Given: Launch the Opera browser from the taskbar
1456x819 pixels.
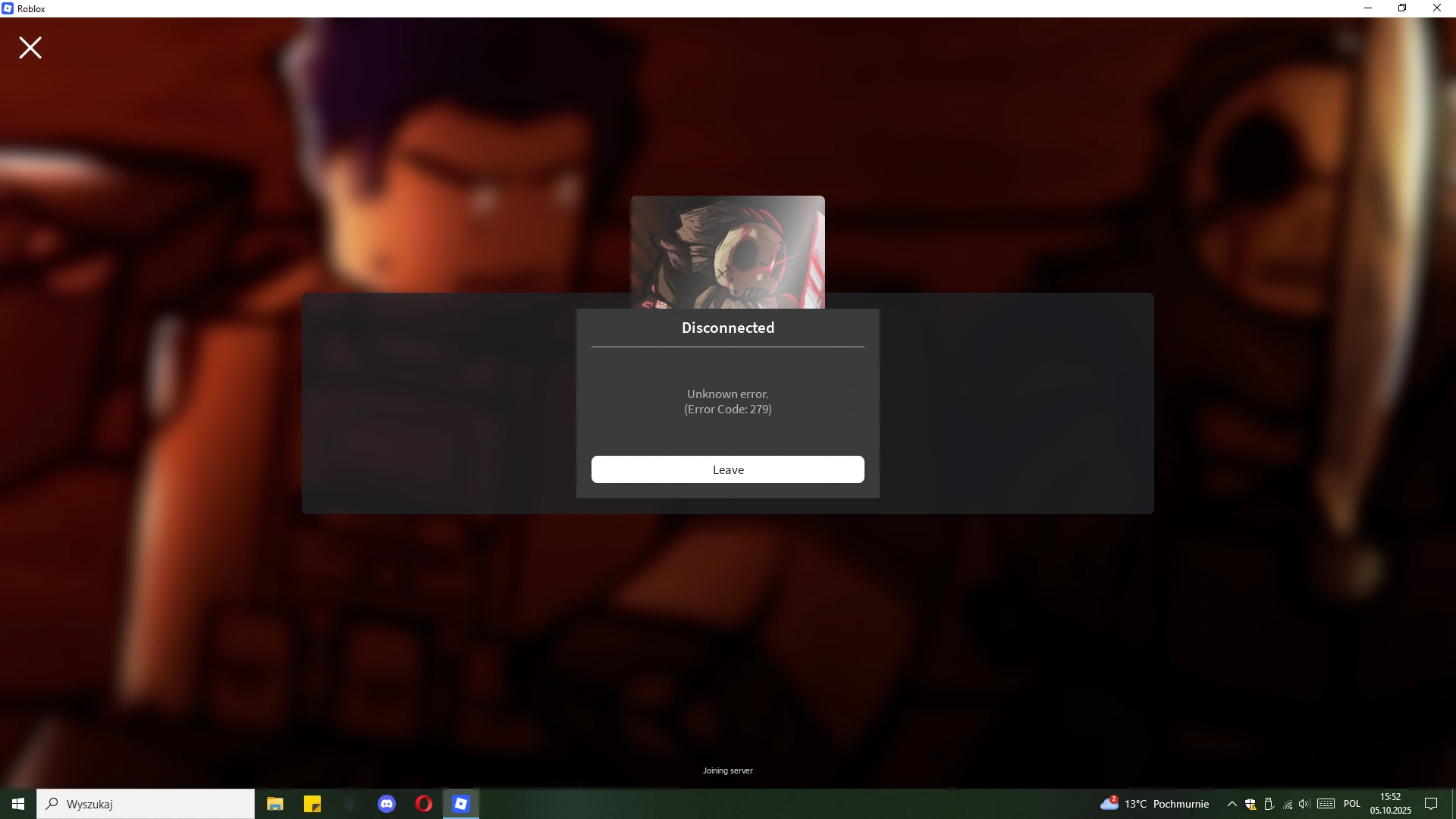Looking at the screenshot, I should (424, 804).
